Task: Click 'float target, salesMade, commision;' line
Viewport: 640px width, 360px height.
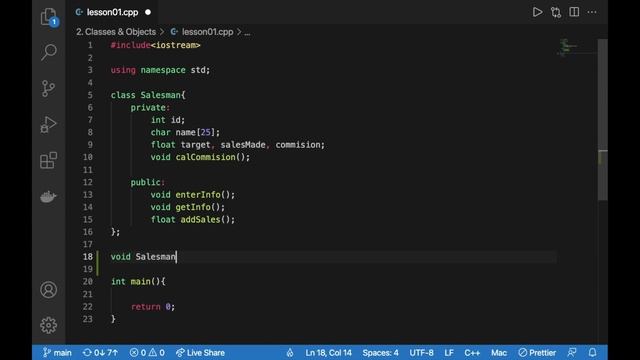Action: pos(238,145)
